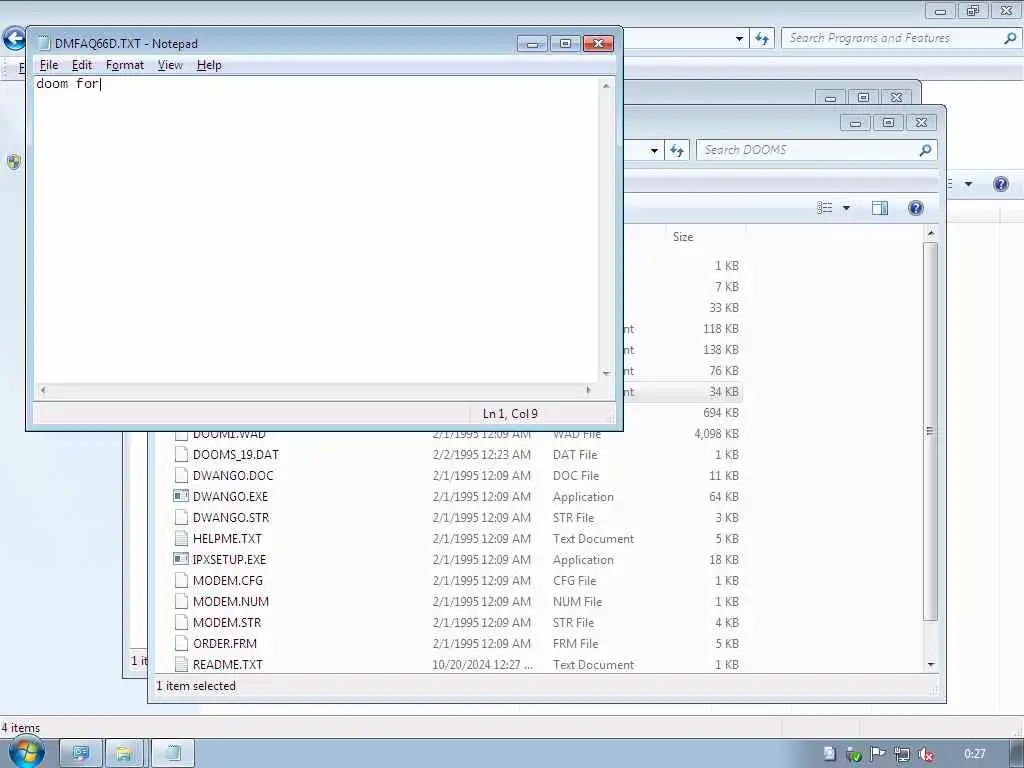Select the HELPME.TXT document
This screenshot has width=1024, height=768.
(227, 539)
